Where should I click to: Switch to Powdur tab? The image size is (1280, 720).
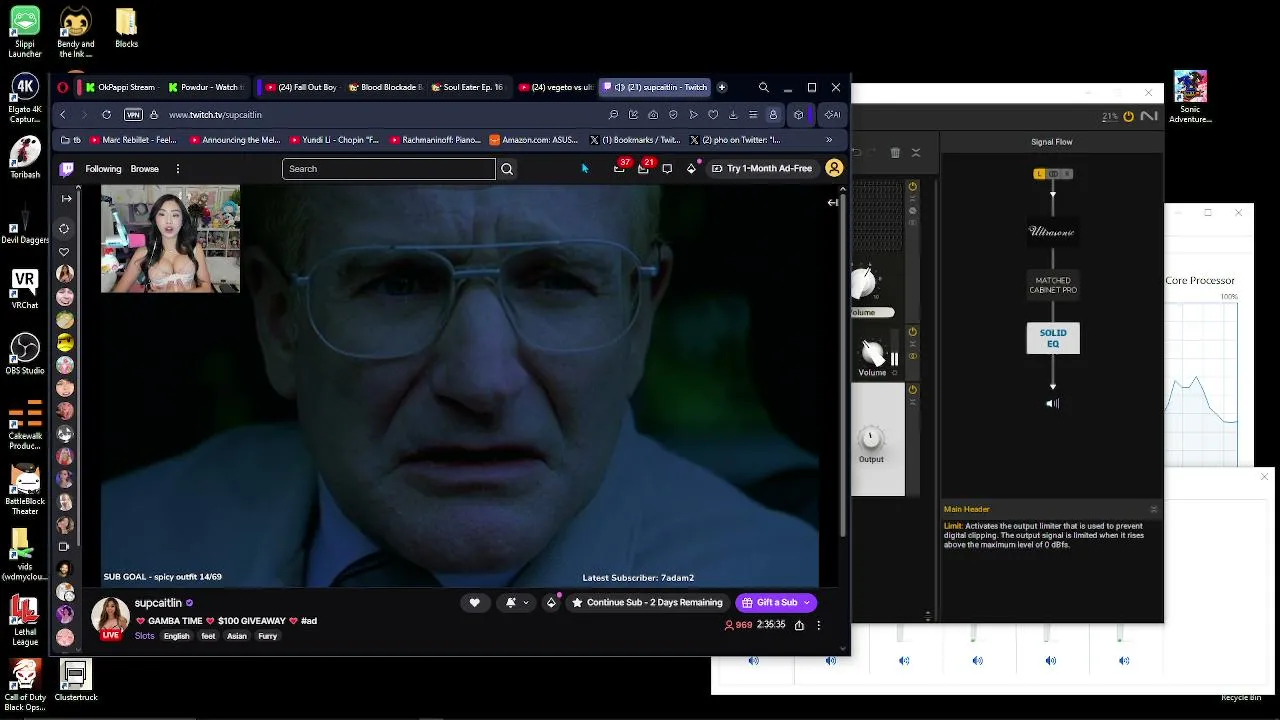pos(204,87)
